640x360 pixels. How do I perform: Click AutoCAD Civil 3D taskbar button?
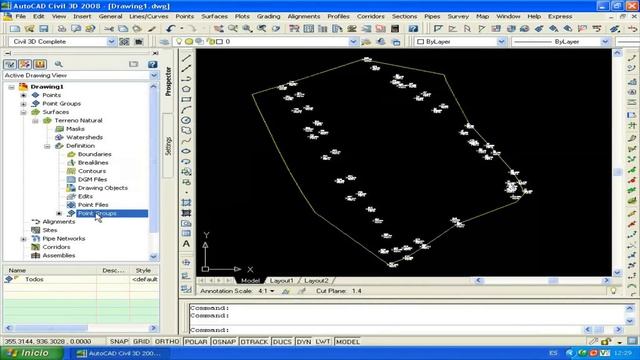tap(119, 353)
